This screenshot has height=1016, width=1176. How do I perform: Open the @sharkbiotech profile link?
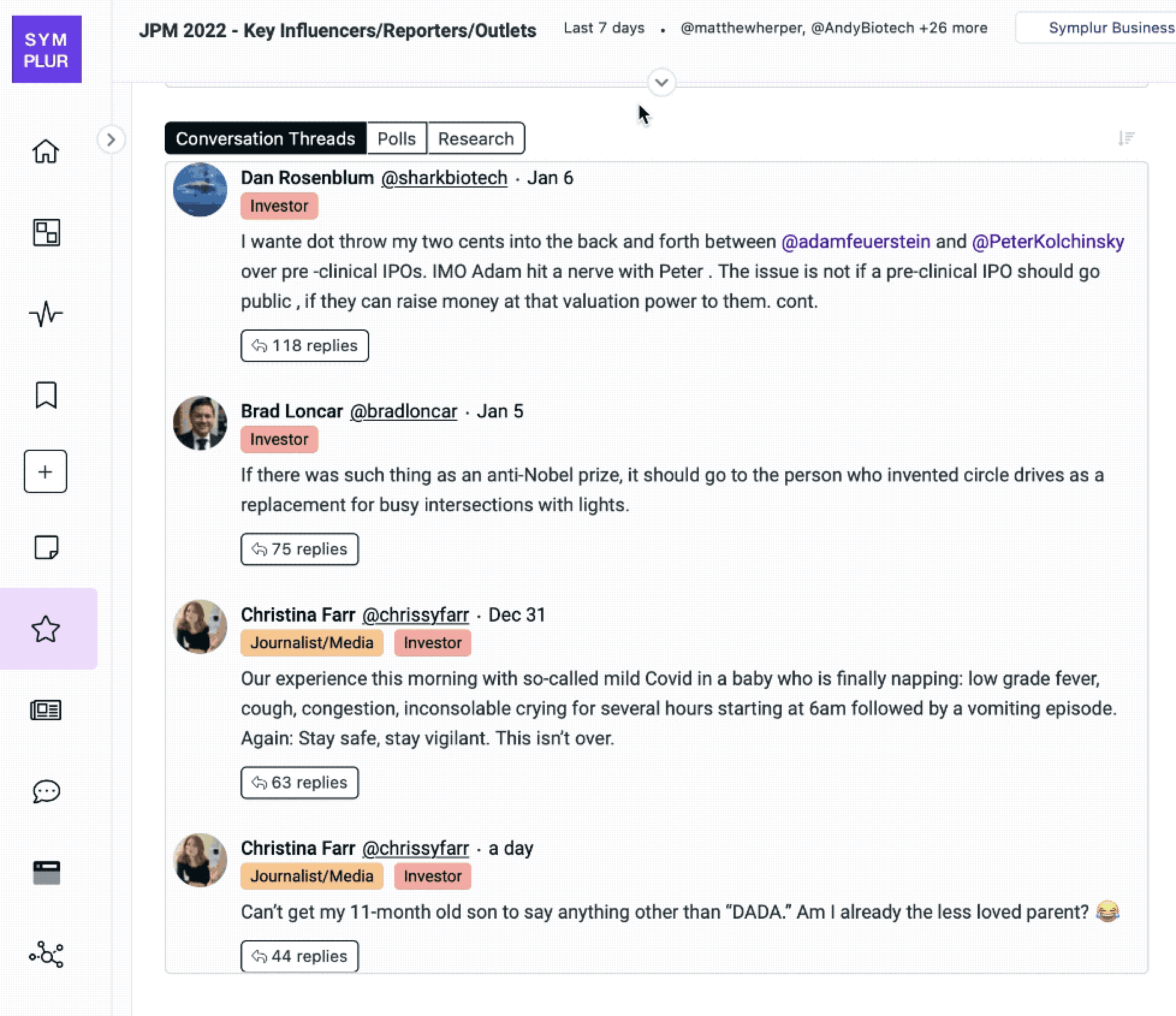click(x=444, y=178)
